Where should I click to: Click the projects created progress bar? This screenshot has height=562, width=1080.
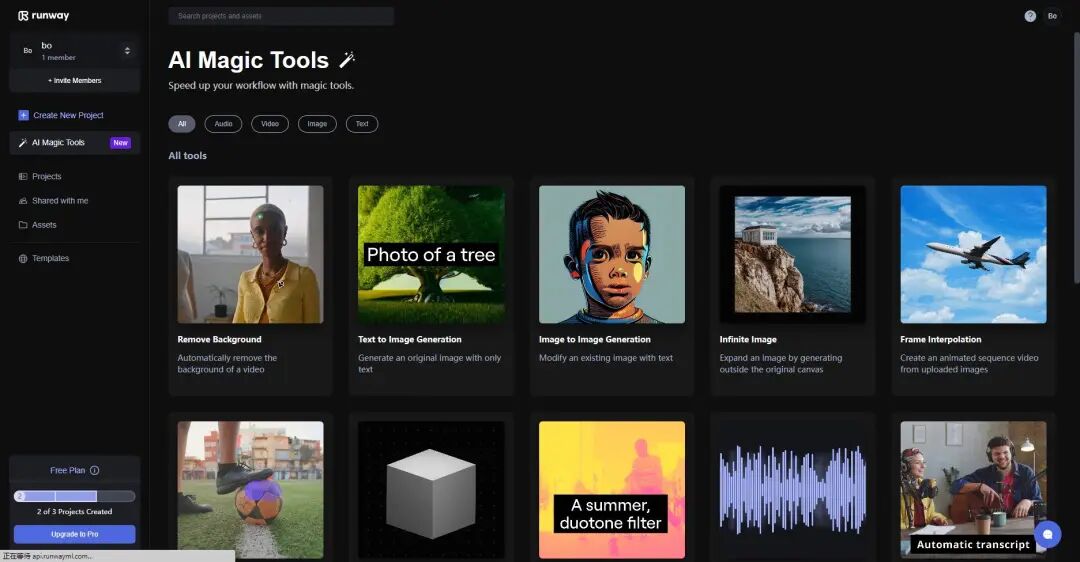tap(74, 496)
